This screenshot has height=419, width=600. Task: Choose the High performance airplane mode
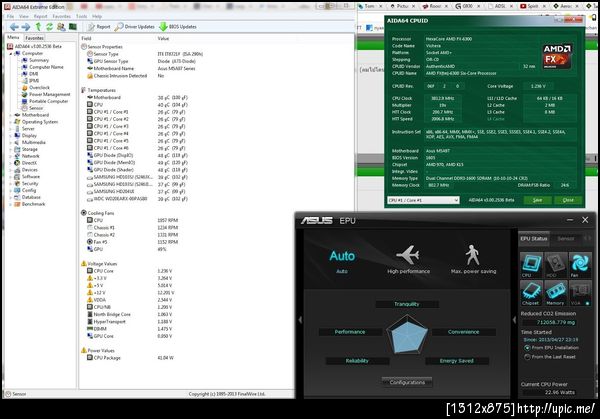click(408, 259)
